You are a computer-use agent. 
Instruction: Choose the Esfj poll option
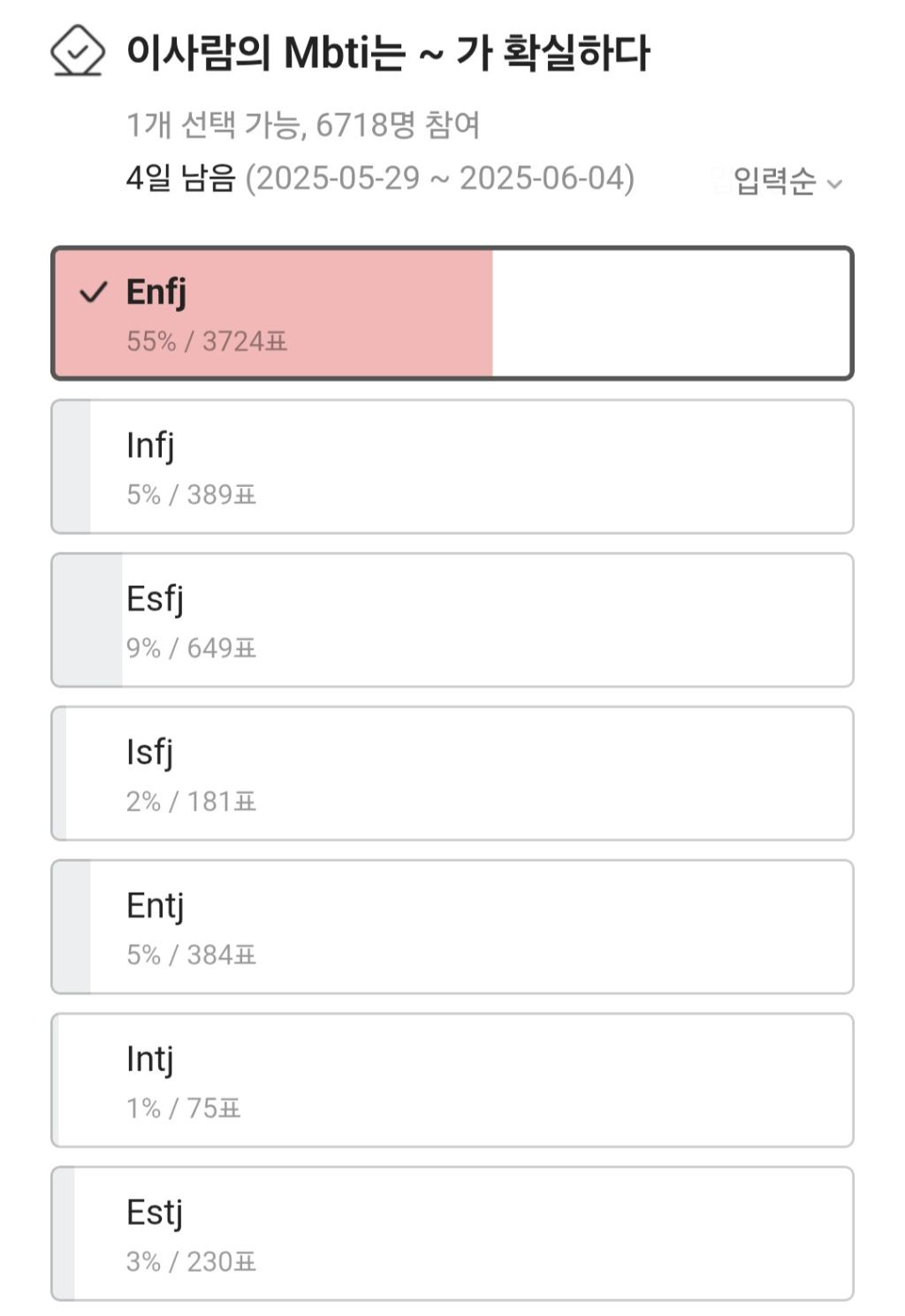pos(452,620)
